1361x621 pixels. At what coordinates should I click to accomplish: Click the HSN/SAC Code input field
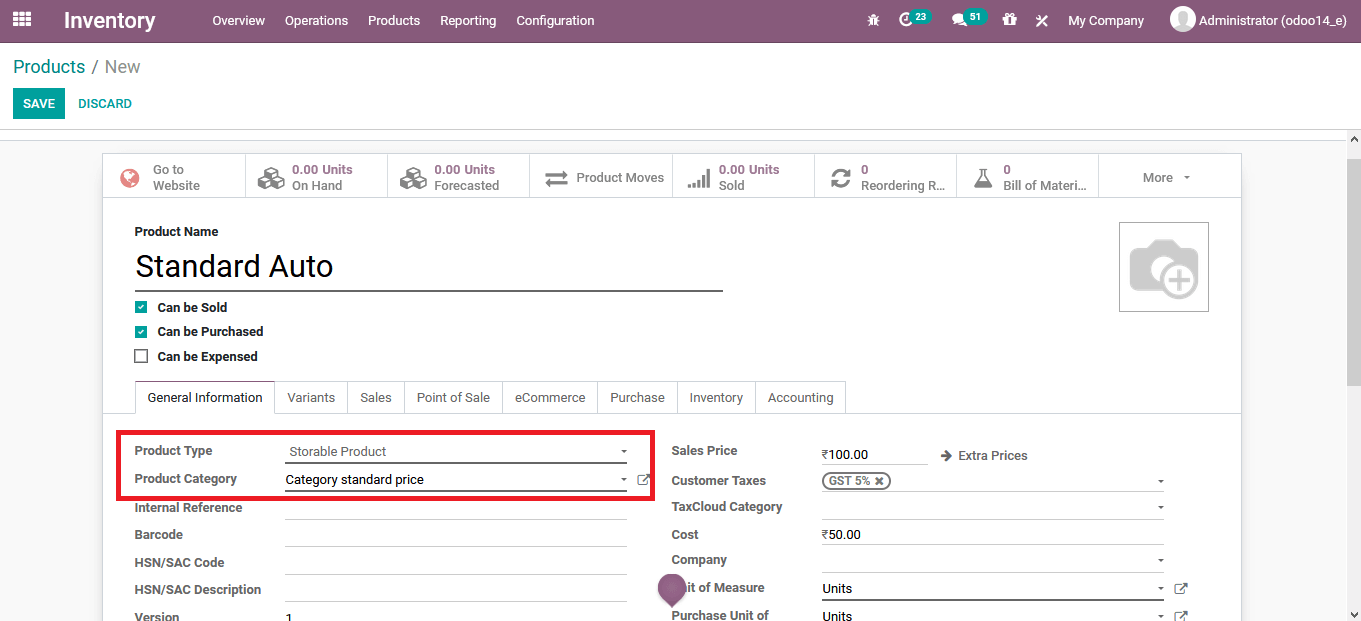tap(456, 563)
